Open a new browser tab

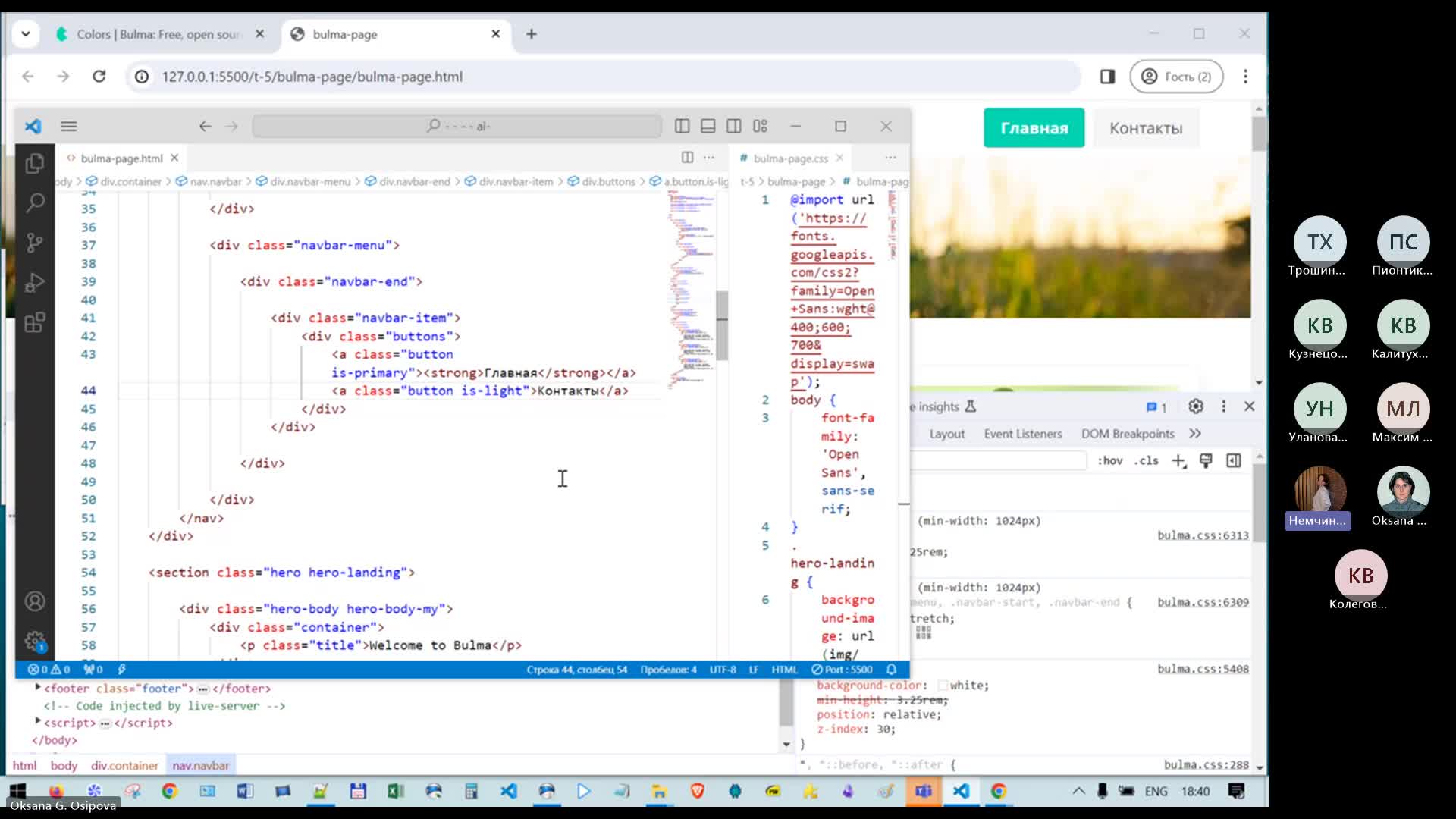point(532,34)
